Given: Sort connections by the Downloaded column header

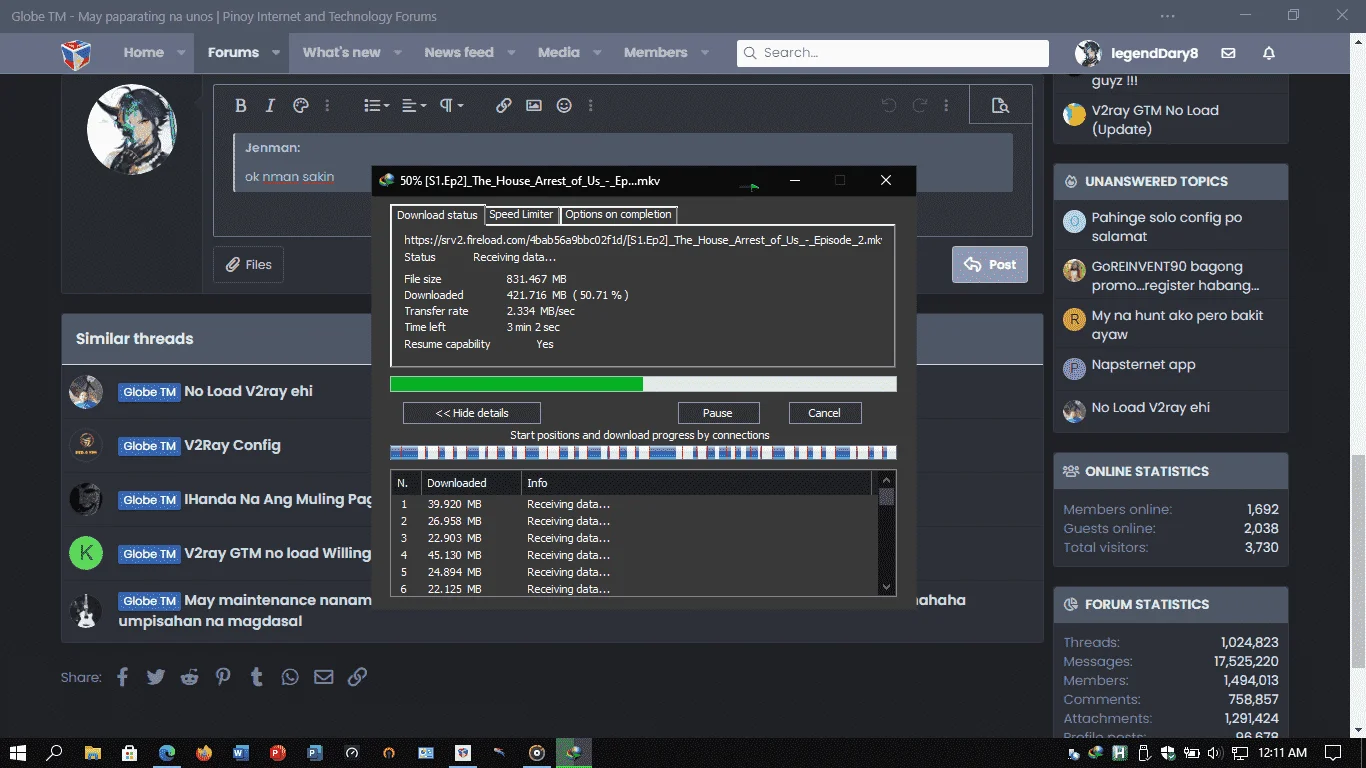Looking at the screenshot, I should pos(471,483).
